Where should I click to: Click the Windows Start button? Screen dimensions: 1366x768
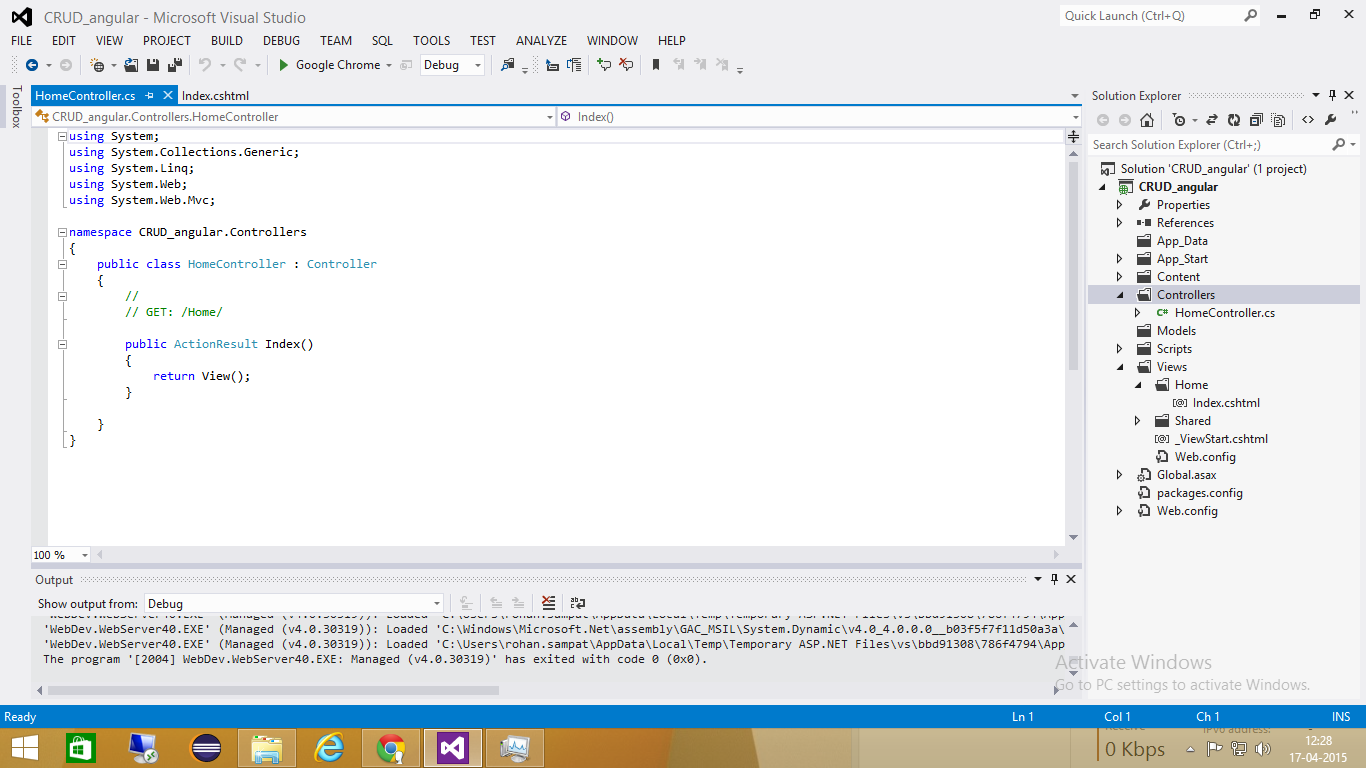pos(25,748)
